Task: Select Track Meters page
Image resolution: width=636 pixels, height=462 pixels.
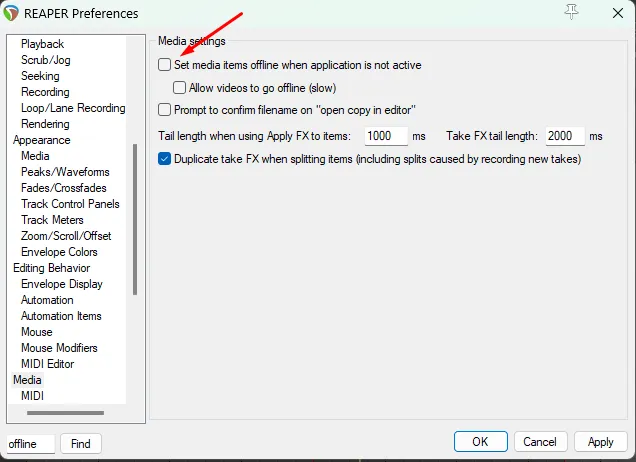Action: tap(52, 220)
